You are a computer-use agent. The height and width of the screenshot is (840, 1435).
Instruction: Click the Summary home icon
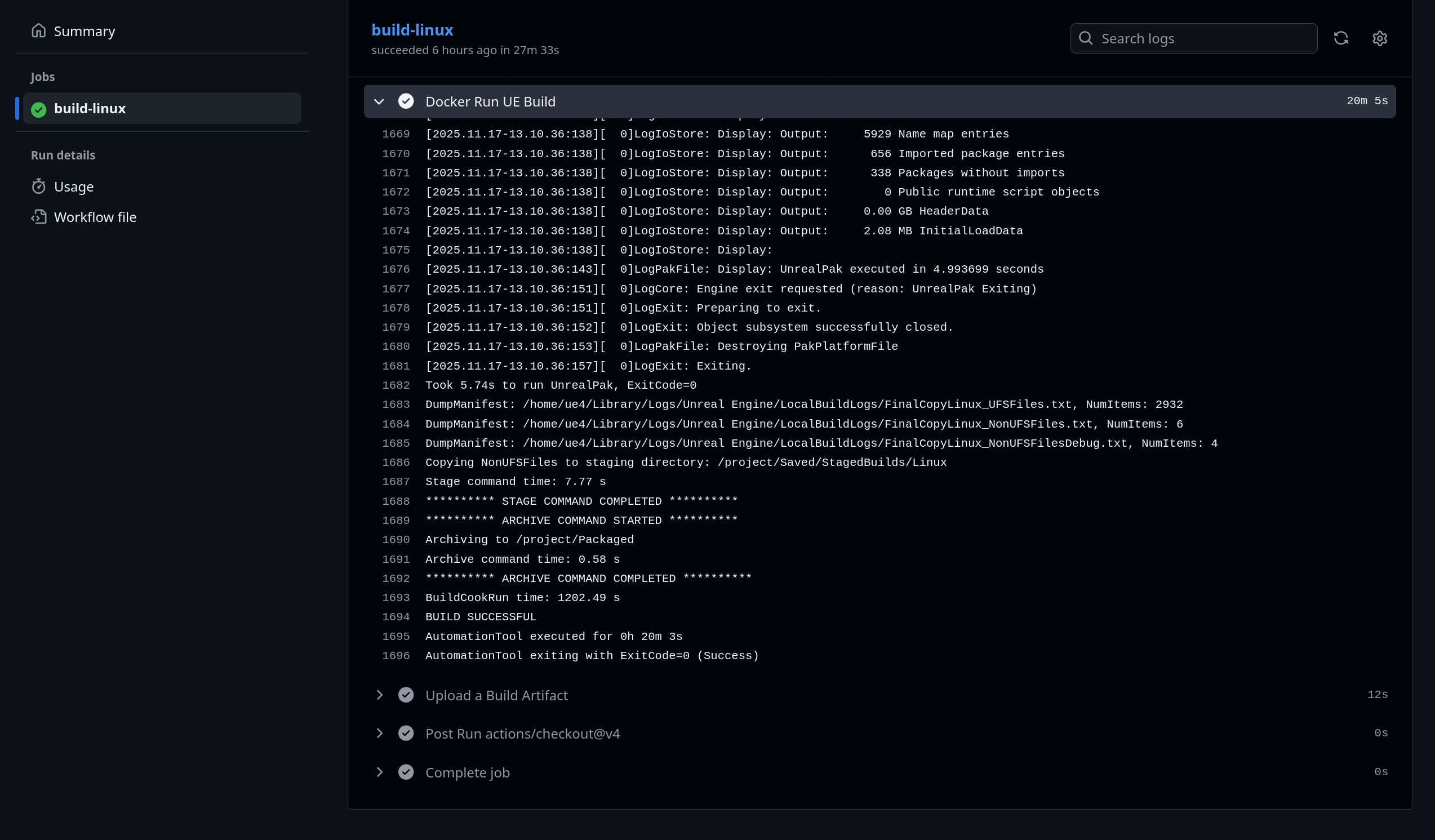38,30
